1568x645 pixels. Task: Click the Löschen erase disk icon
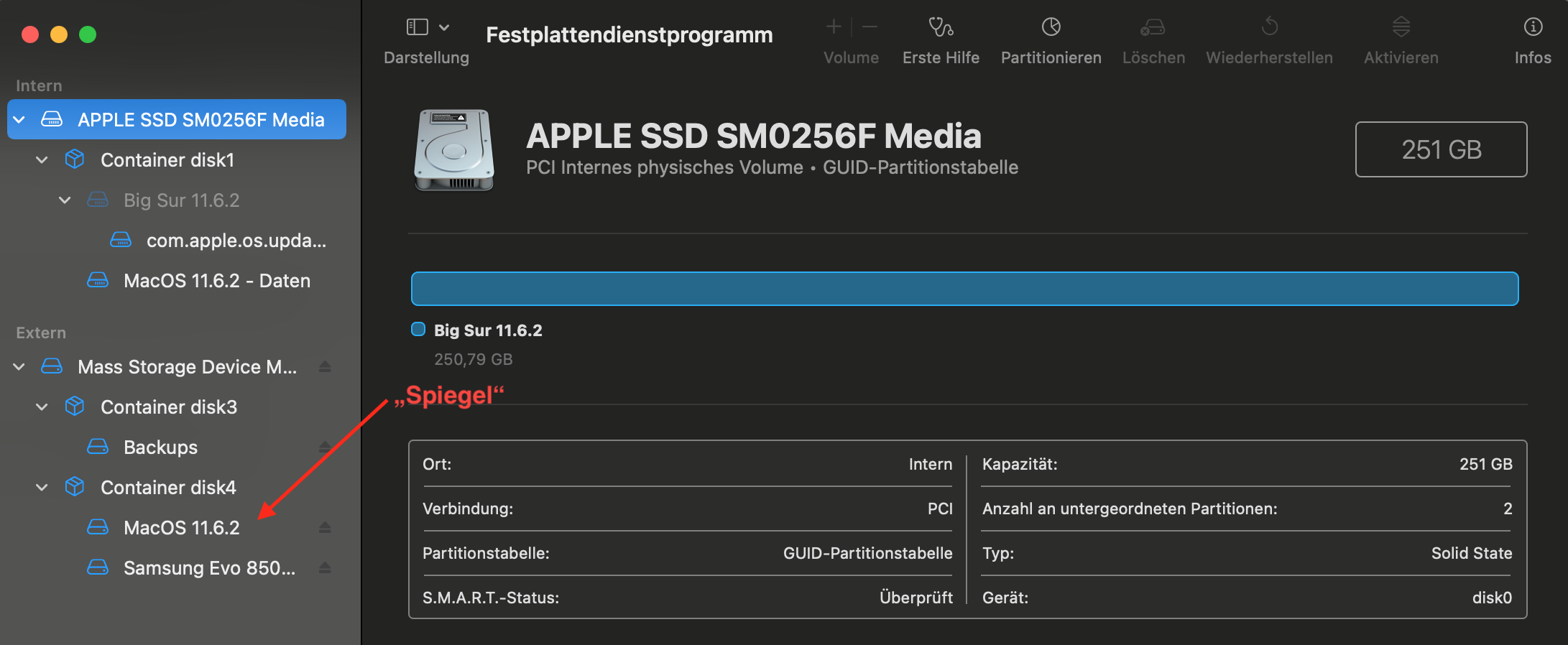point(1153,27)
